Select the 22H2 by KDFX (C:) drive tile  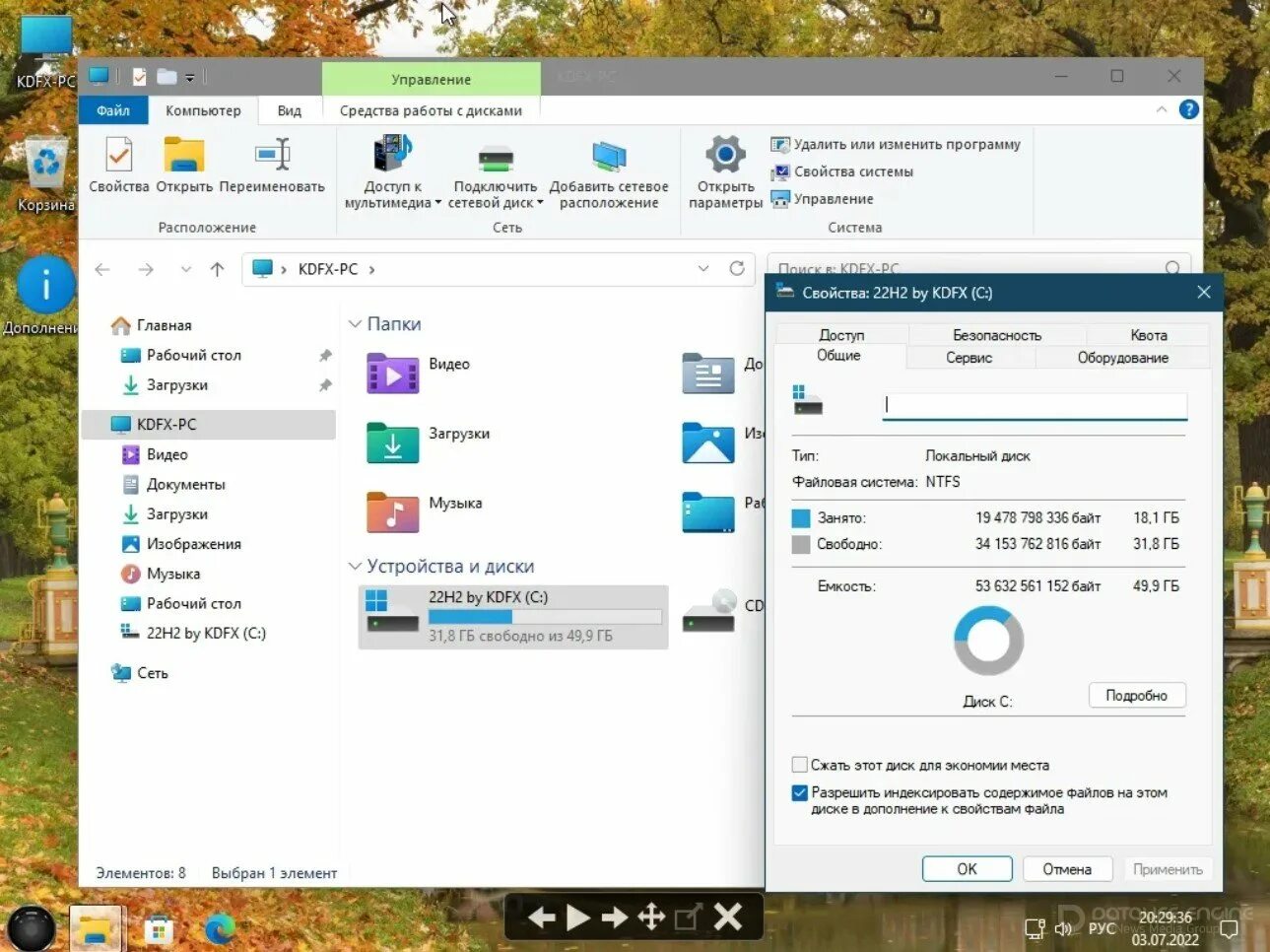click(x=513, y=617)
